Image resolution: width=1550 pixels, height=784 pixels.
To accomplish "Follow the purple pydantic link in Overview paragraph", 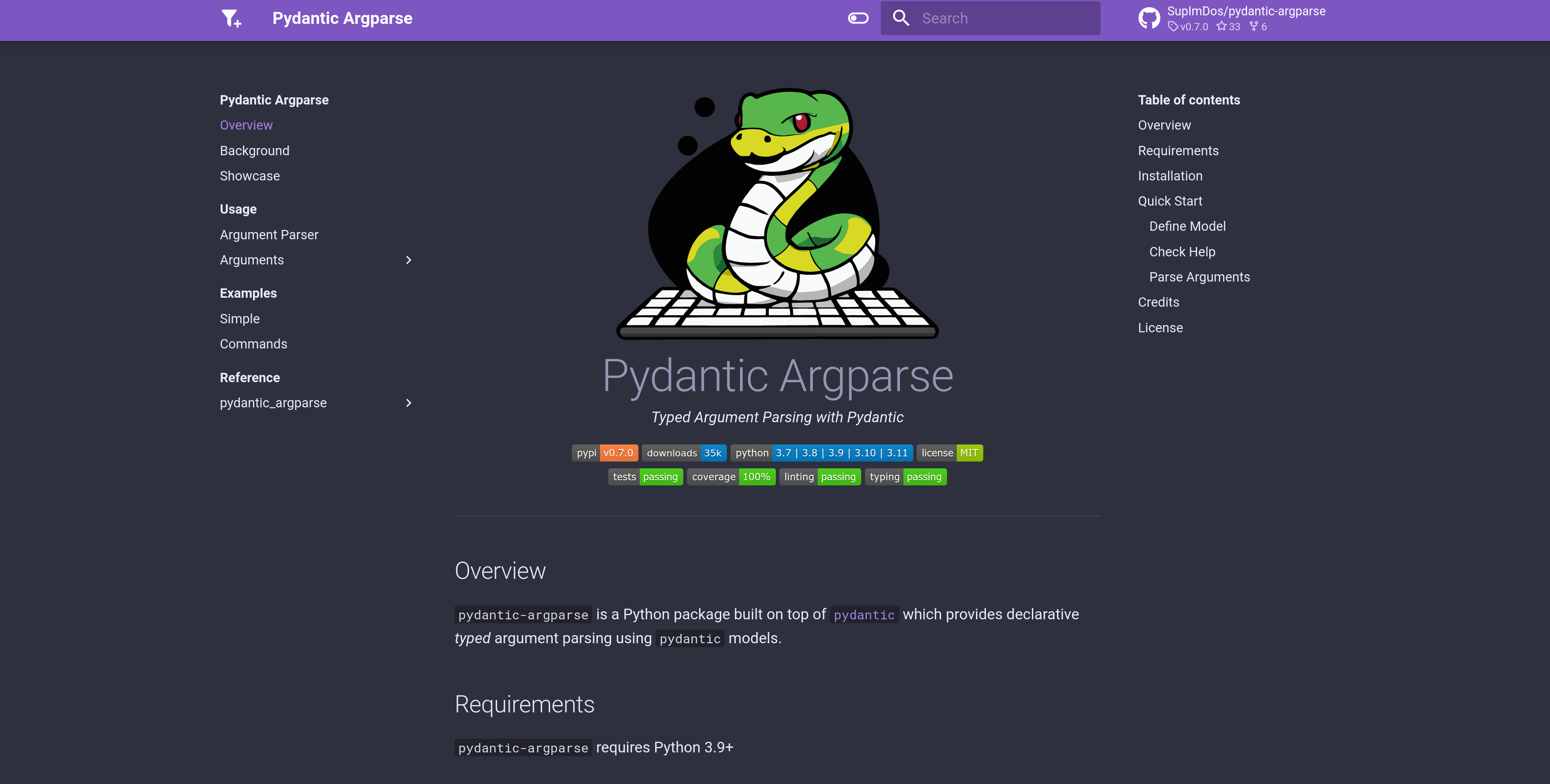I will pos(864,615).
